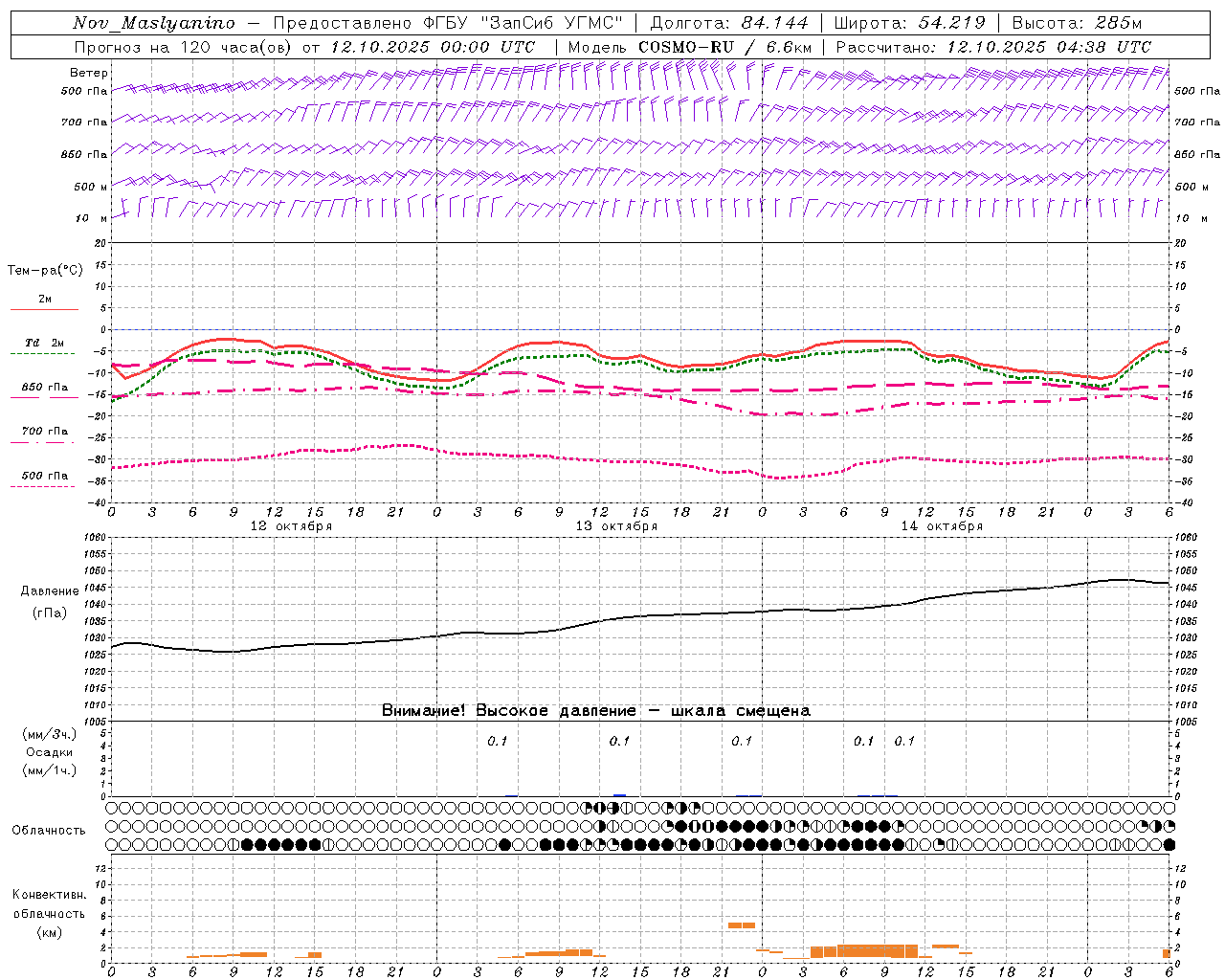Click the Давление panel label
The image size is (1225, 980).
click(x=50, y=591)
